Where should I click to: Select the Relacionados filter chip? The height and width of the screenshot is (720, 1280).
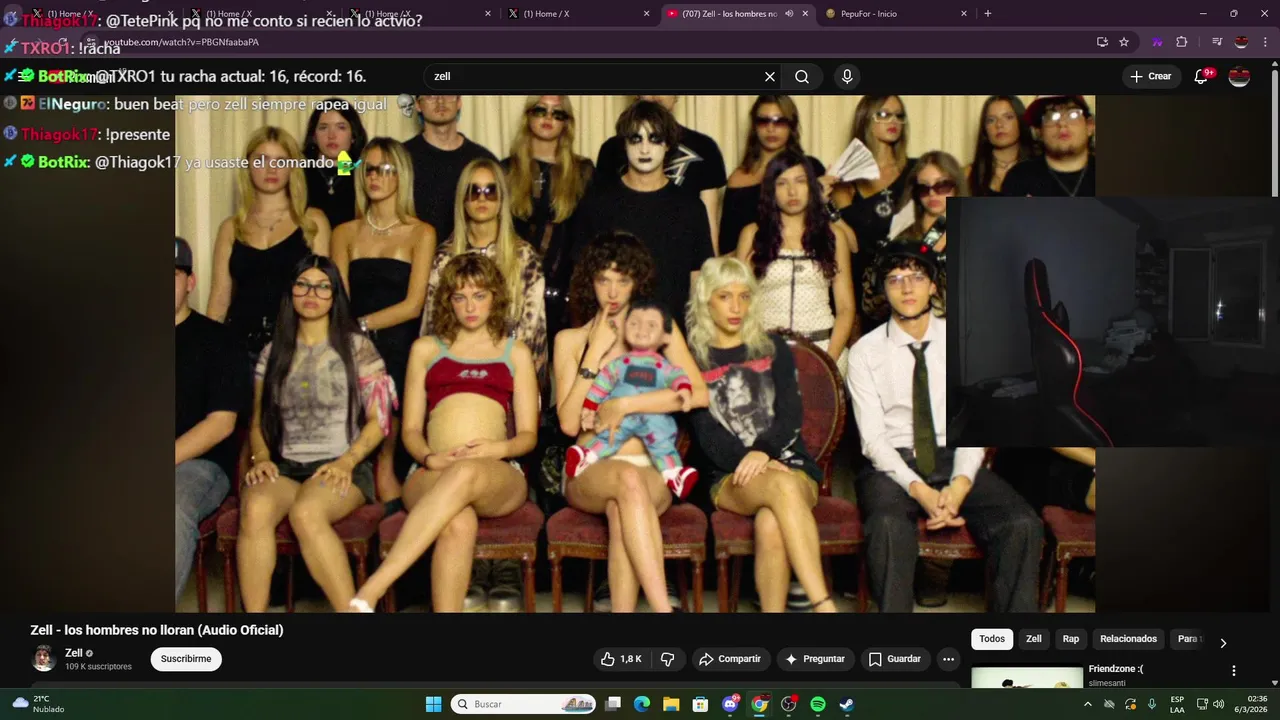pyautogui.click(x=1128, y=639)
